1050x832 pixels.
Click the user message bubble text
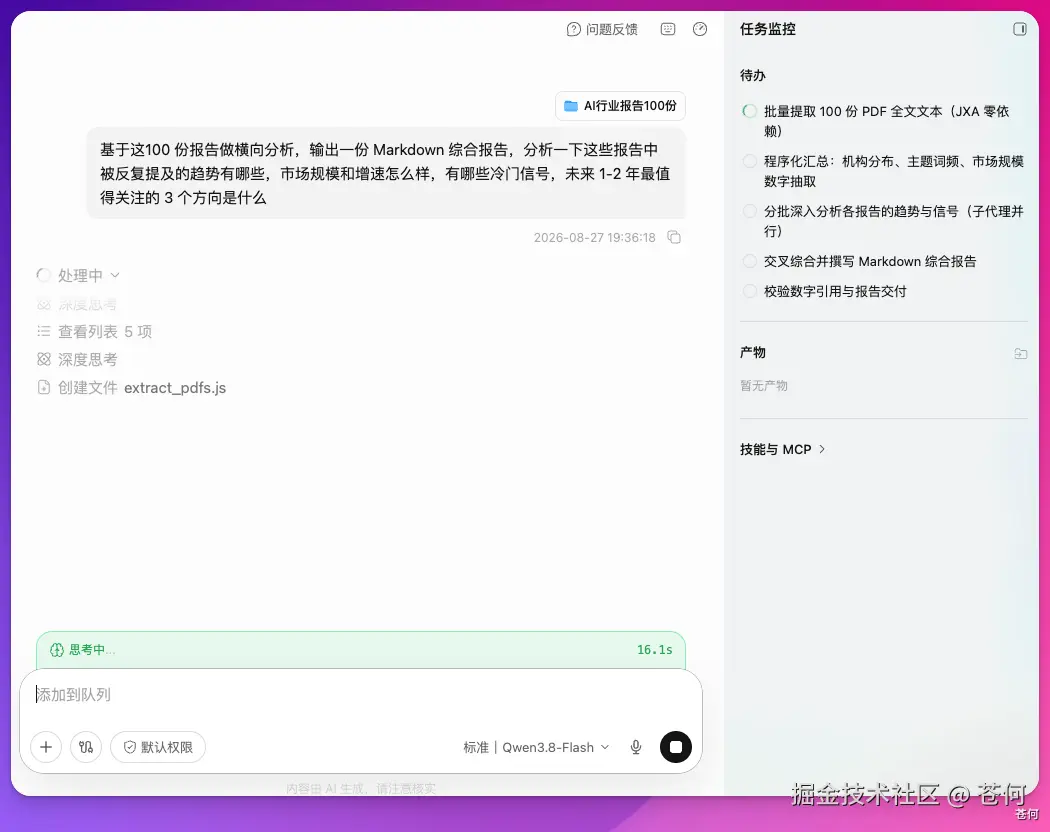pos(385,174)
